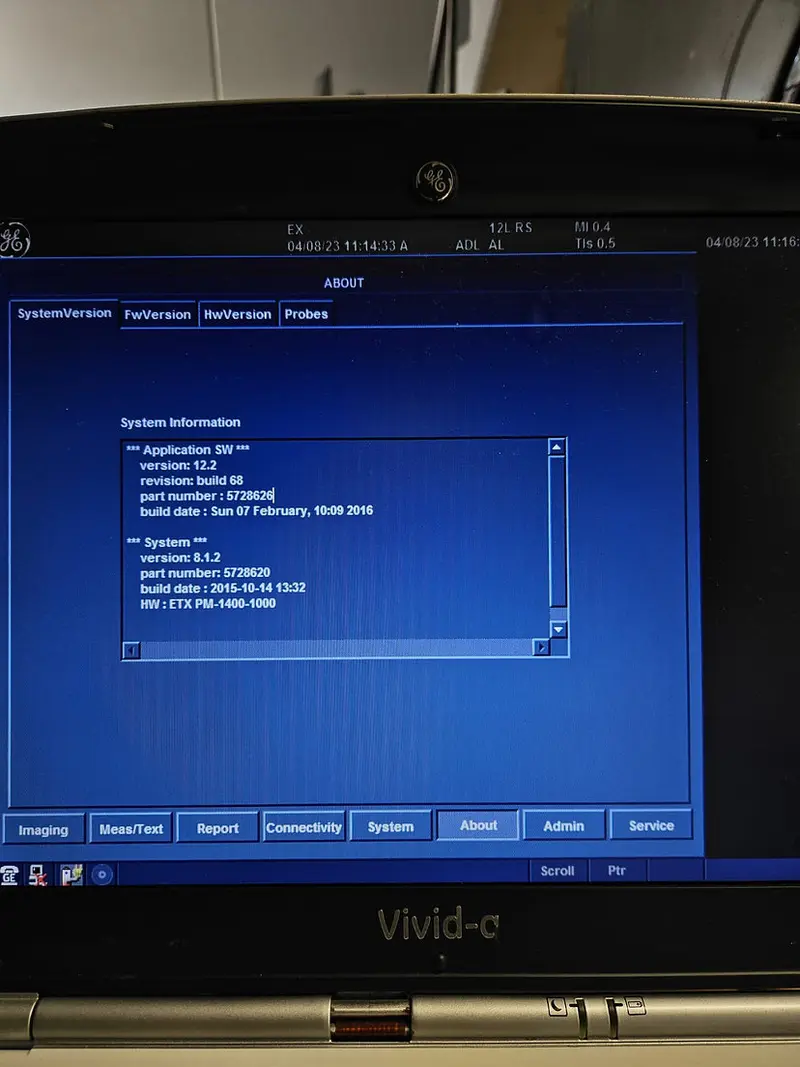Viewport: 800px width, 1067px height.
Task: Open the HwVersion tab
Action: (237, 314)
